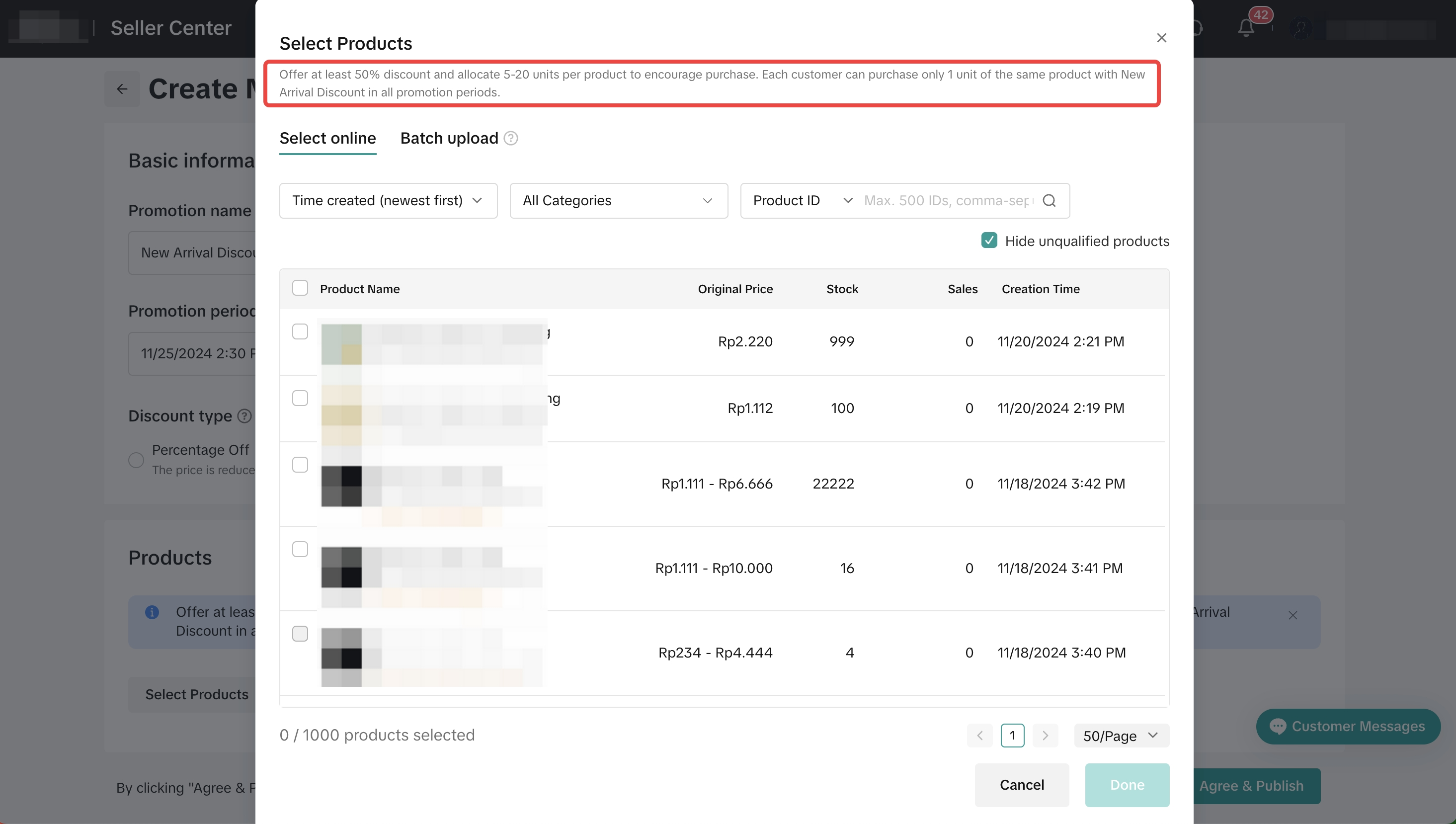This screenshot has height=824, width=1456.
Task: Select the Percentage Off radio button
Action: click(x=136, y=460)
